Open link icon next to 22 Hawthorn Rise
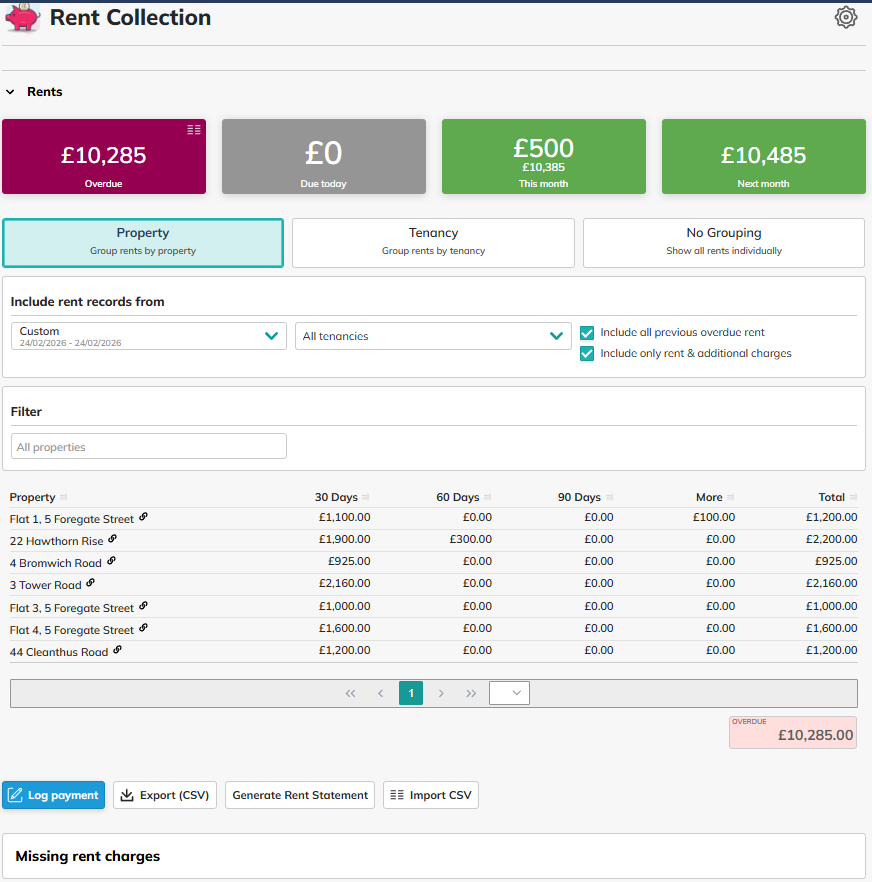Viewport: 872px width, 882px height. [x=112, y=539]
